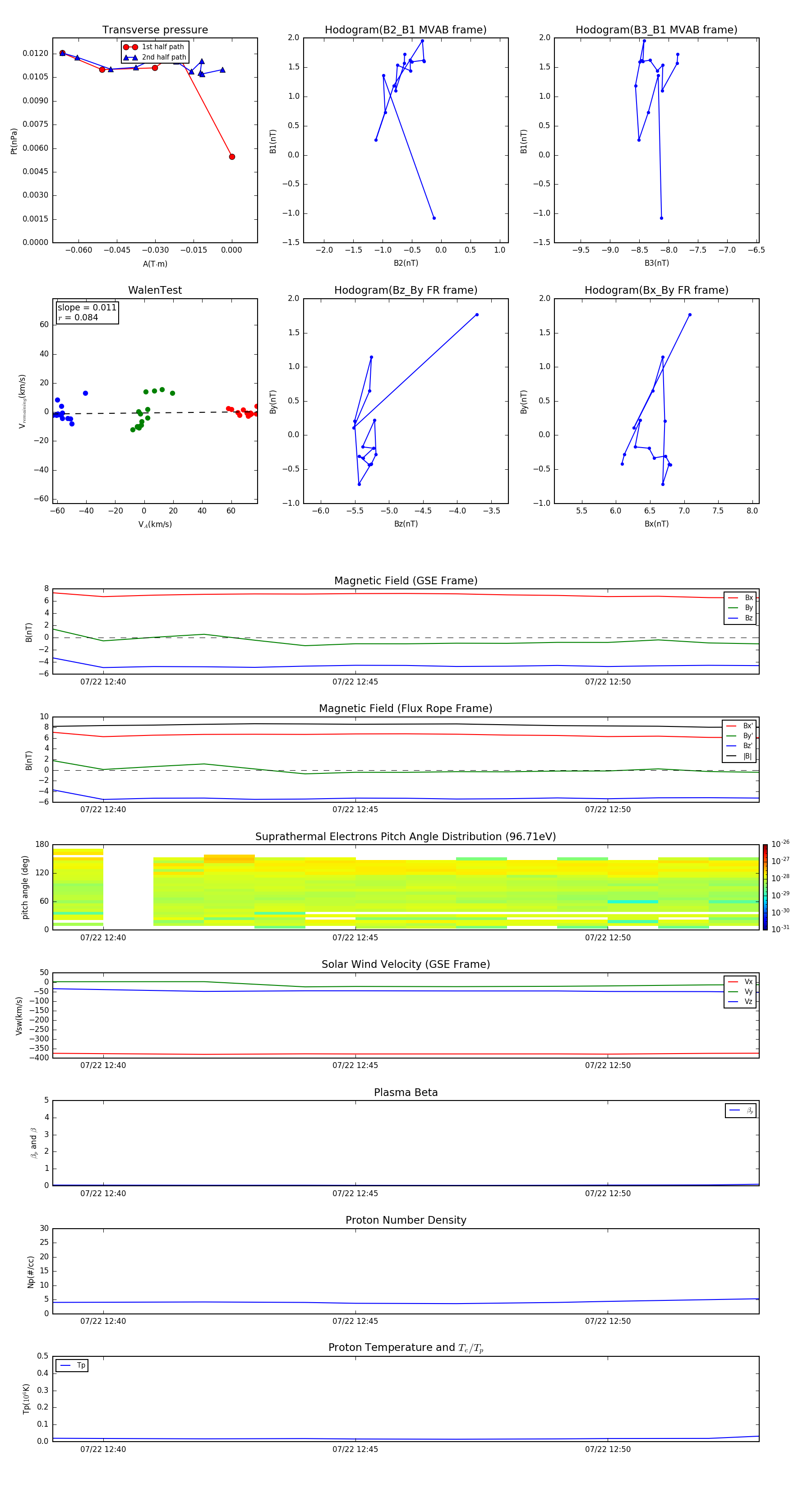Click the 'Vz' legend entry
This screenshot has width=812, height=1489.
pos(740,1002)
